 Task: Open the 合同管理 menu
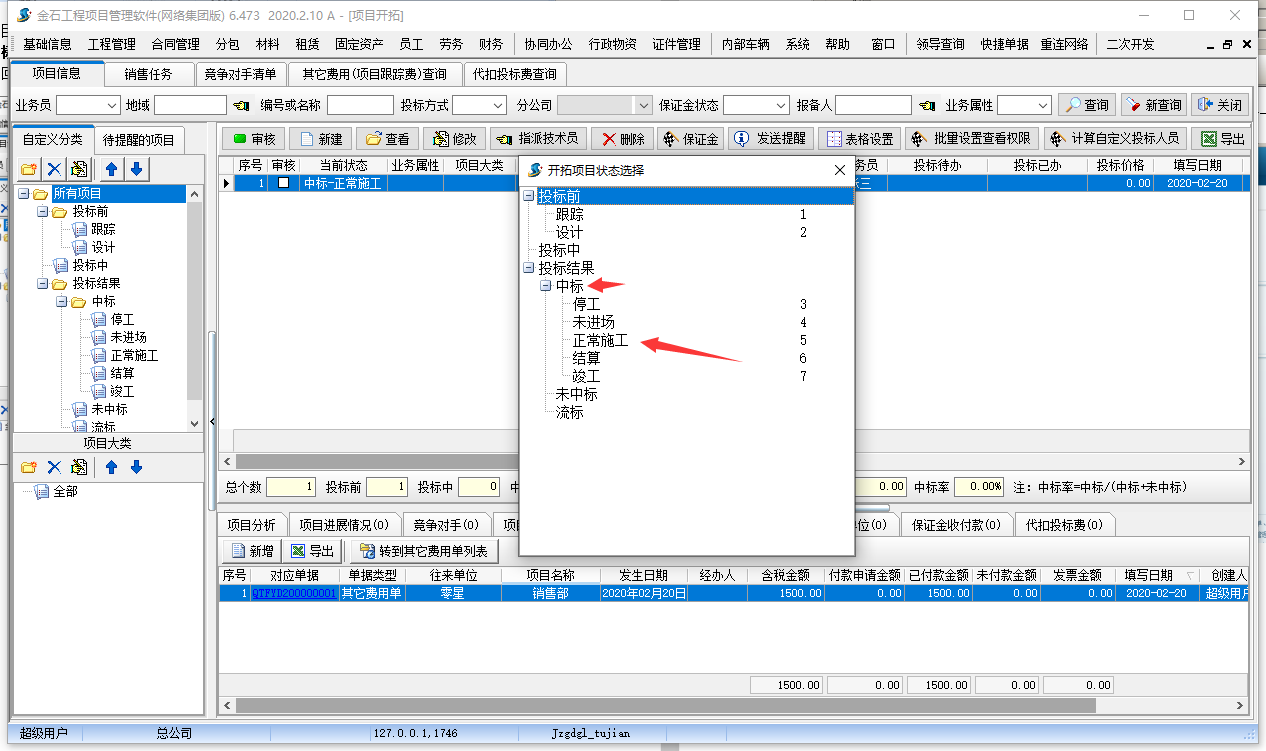coord(176,44)
